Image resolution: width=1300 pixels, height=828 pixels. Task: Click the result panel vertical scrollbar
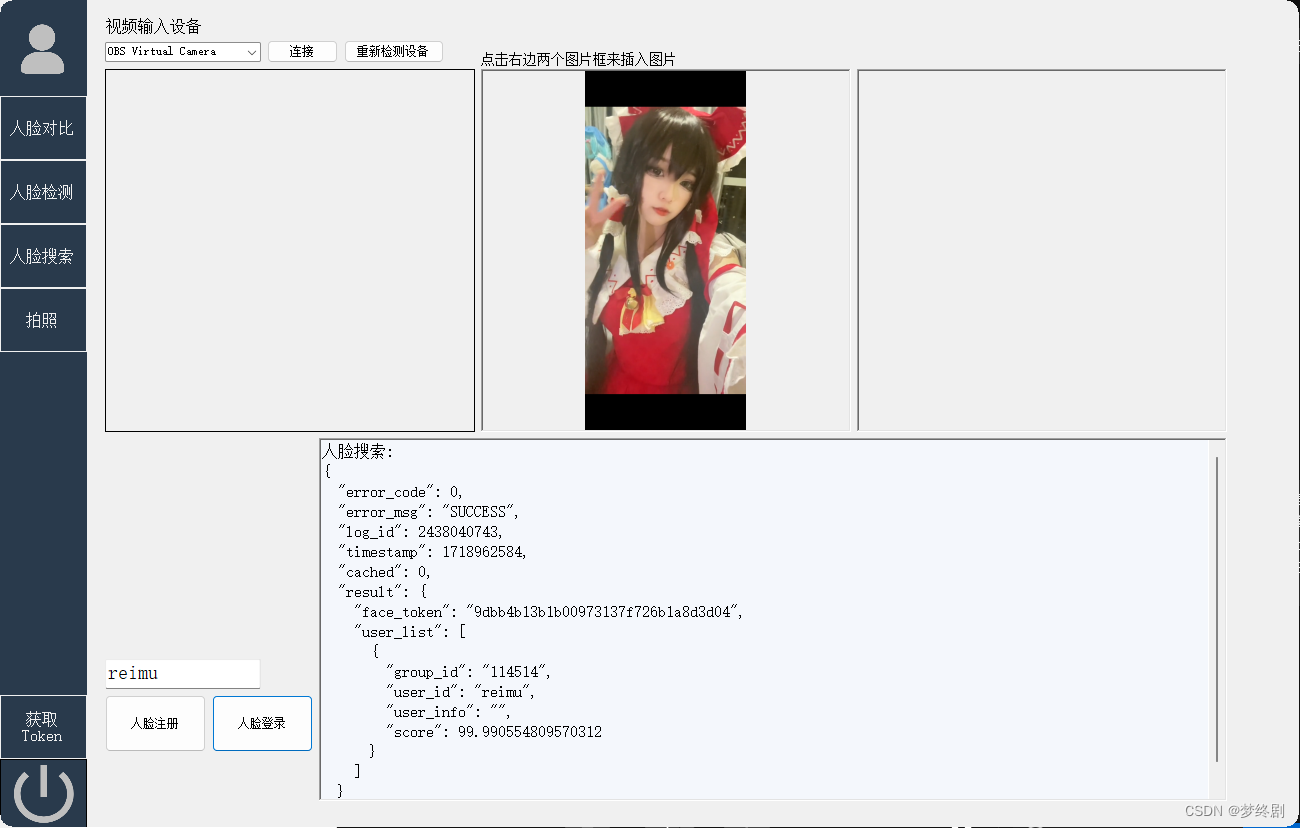coord(1217,610)
